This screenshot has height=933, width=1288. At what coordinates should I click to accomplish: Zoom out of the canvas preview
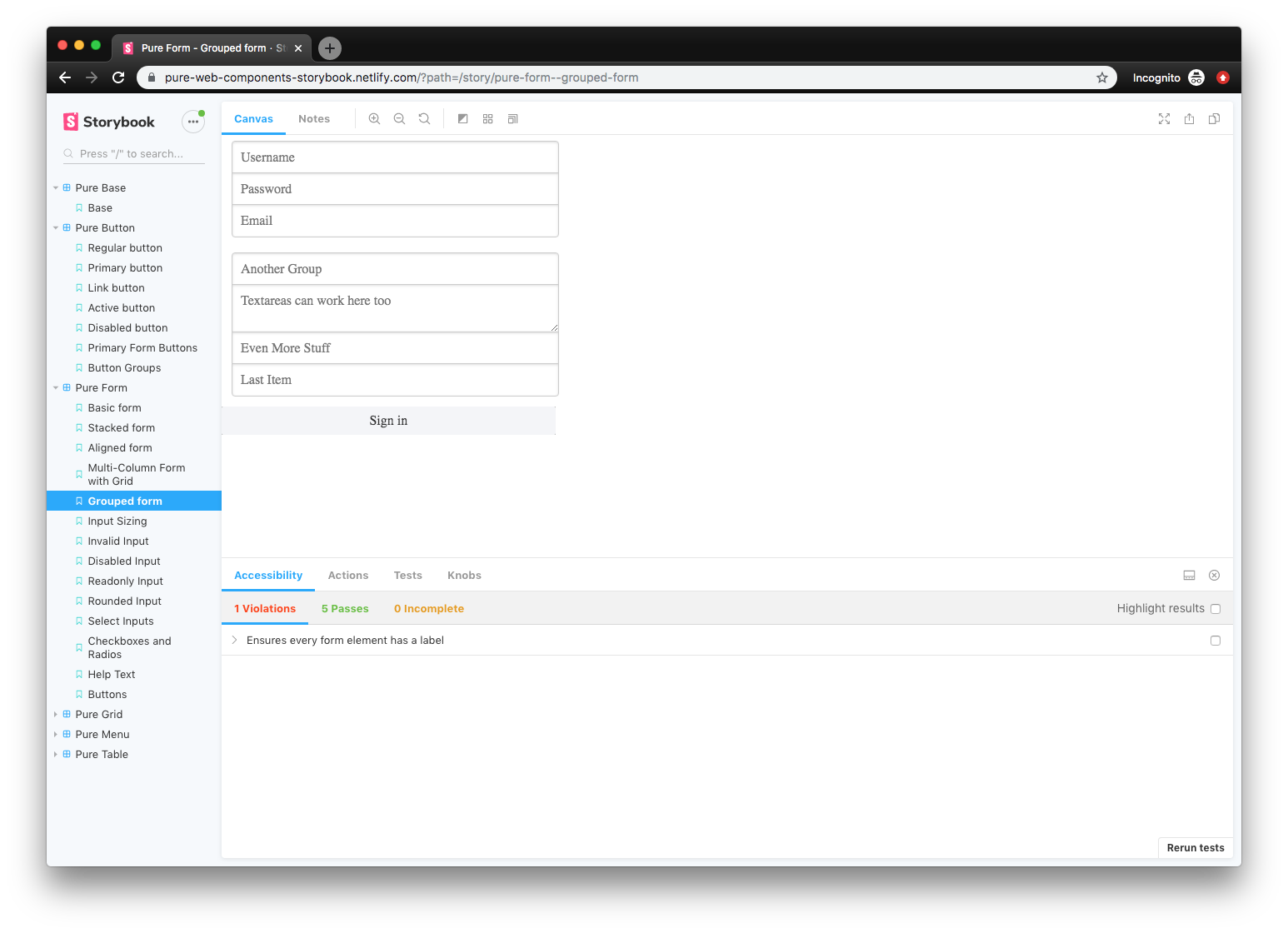click(x=399, y=118)
